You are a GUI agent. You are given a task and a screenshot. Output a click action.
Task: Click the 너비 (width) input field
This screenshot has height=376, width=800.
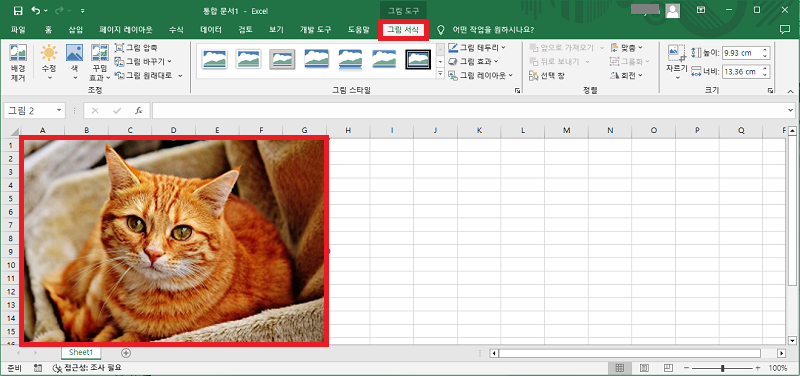click(x=741, y=72)
